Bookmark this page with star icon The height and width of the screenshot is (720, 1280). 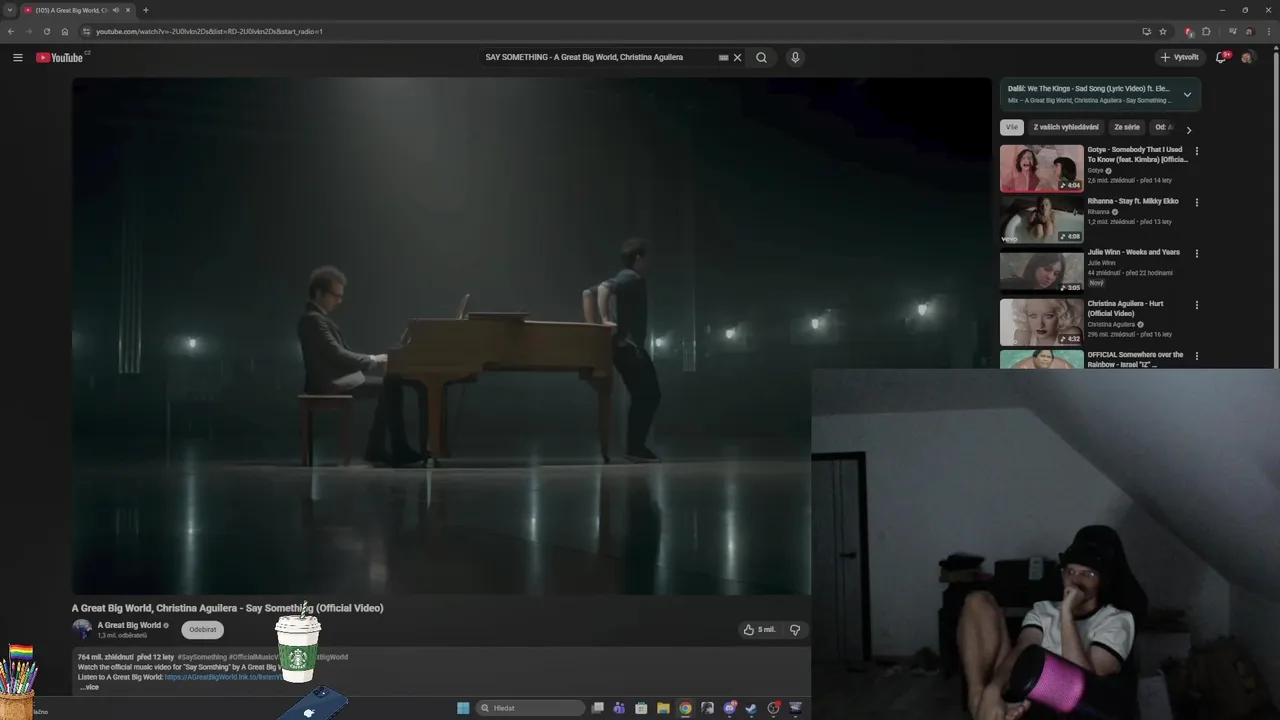(1163, 31)
